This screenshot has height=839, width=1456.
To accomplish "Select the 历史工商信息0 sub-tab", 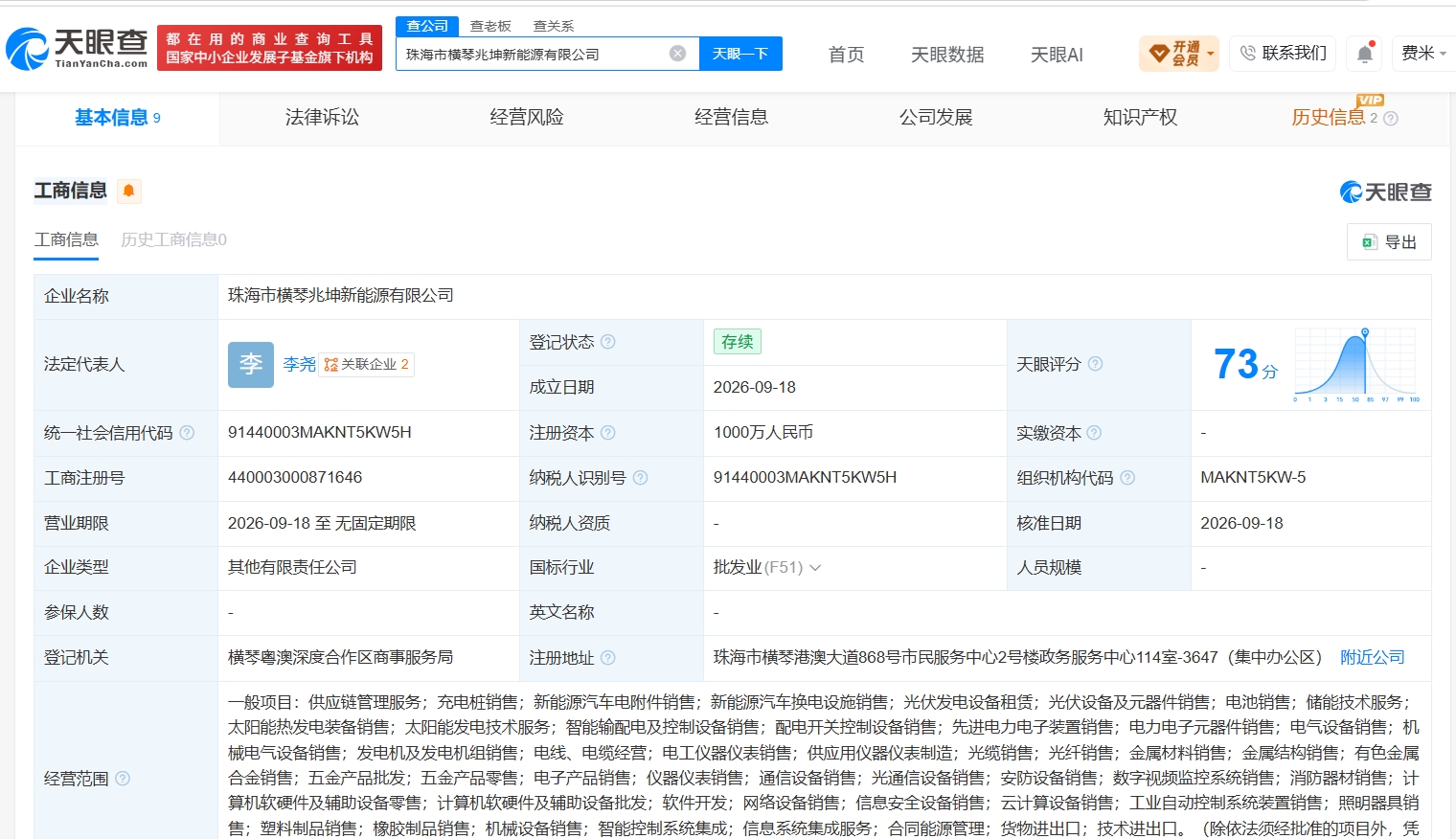I will (173, 239).
